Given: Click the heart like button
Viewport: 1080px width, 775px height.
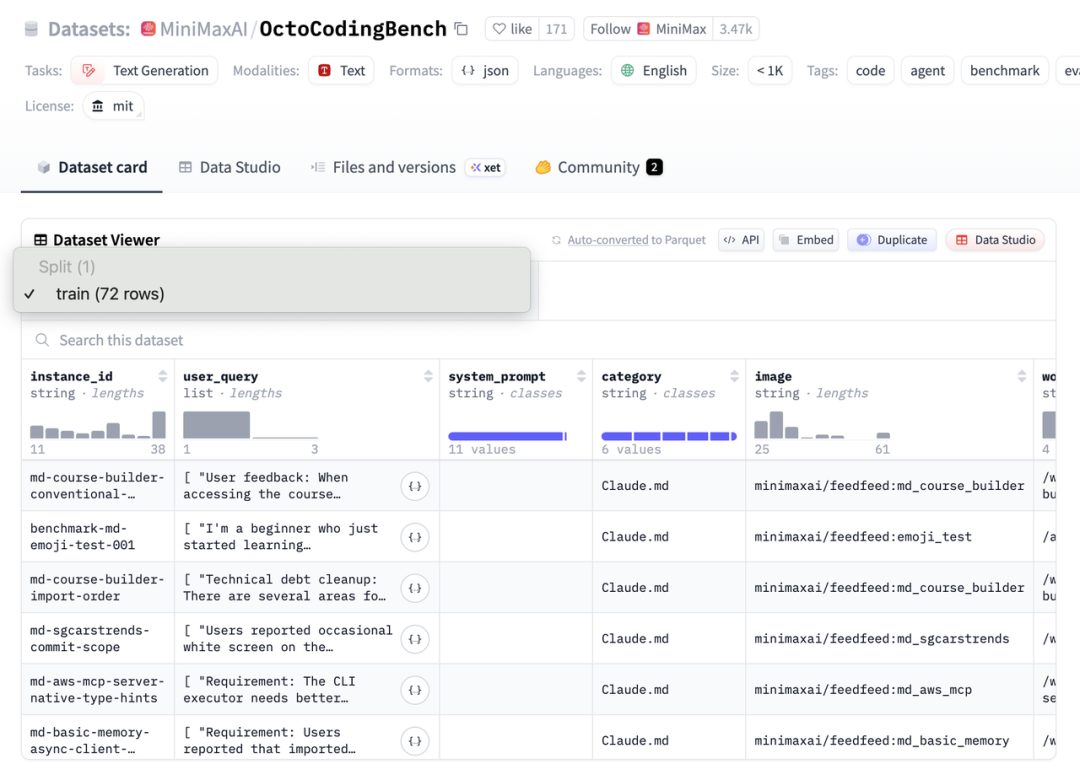Looking at the screenshot, I should pos(511,29).
